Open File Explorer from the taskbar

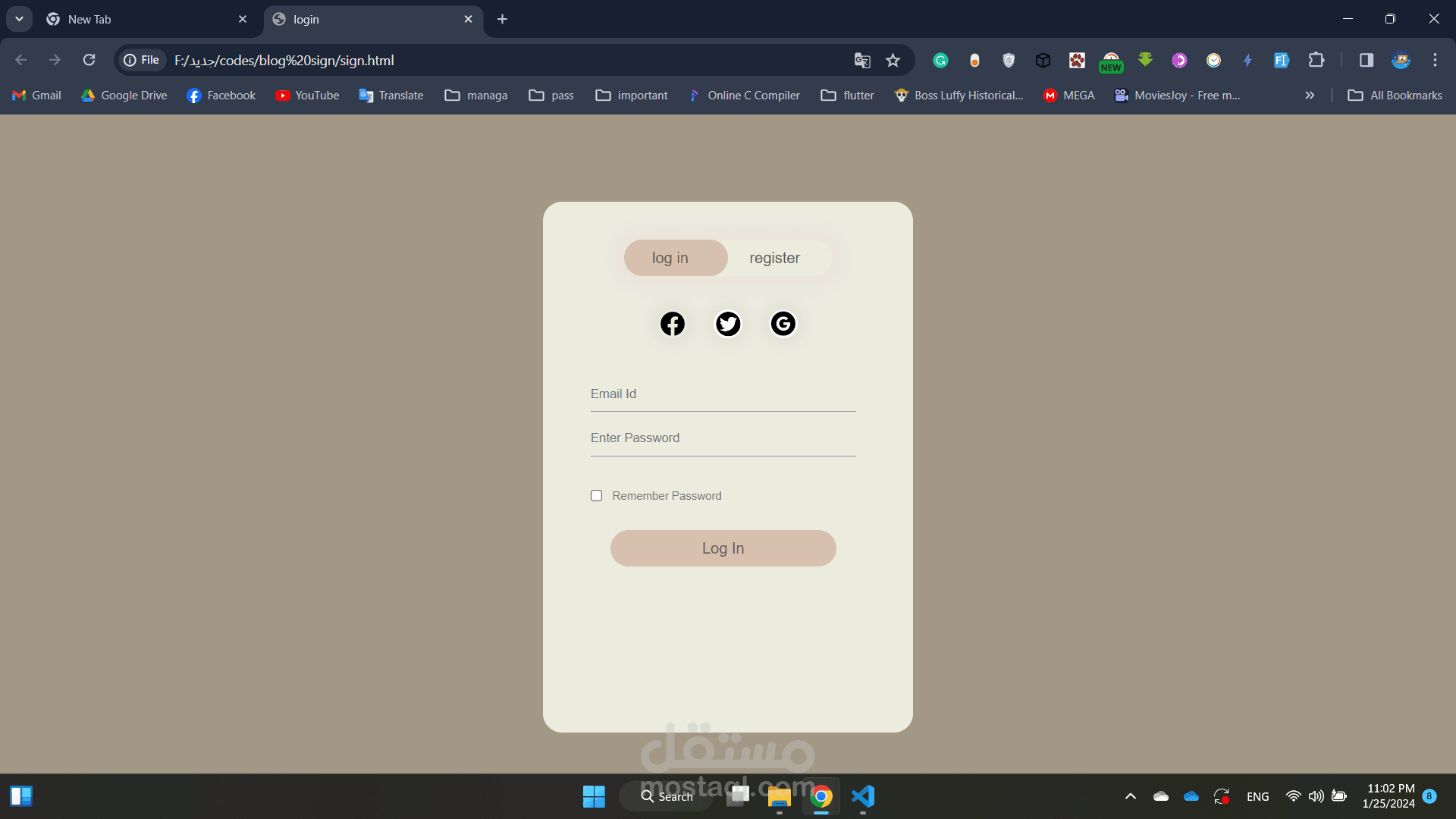[779, 796]
